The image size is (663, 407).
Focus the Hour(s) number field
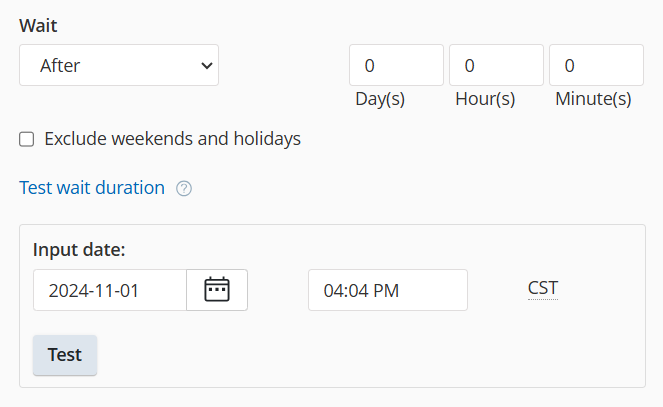click(496, 66)
